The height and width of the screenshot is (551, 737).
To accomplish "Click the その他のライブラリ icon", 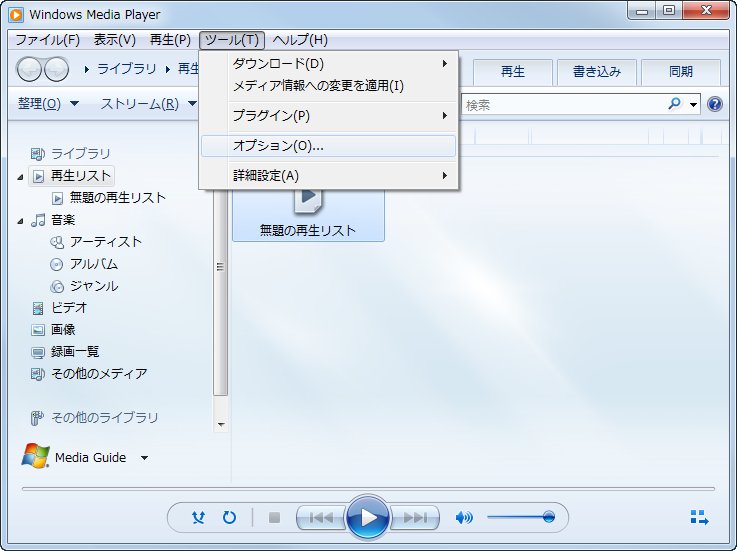I will (37, 418).
